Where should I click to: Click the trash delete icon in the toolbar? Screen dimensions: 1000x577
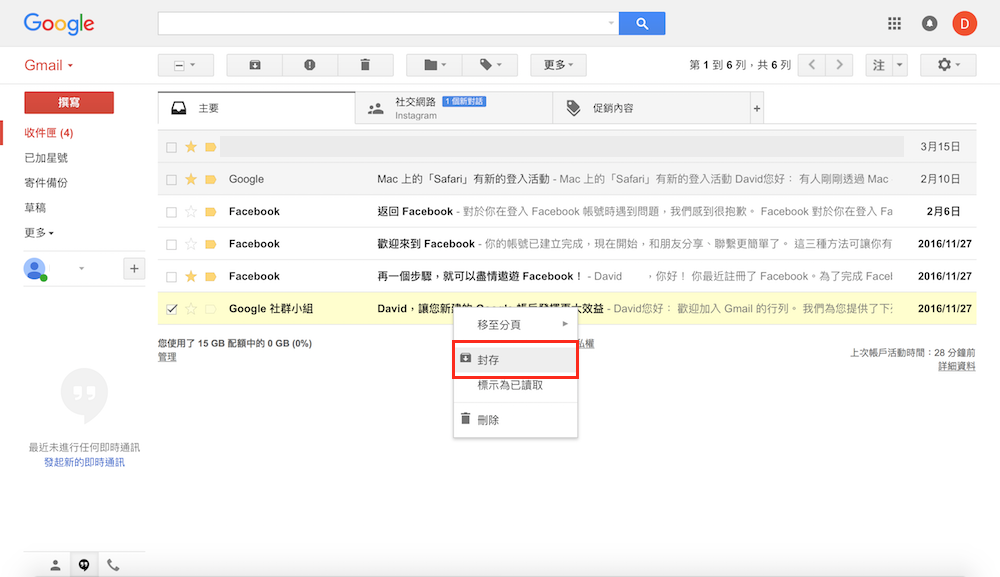coord(365,65)
